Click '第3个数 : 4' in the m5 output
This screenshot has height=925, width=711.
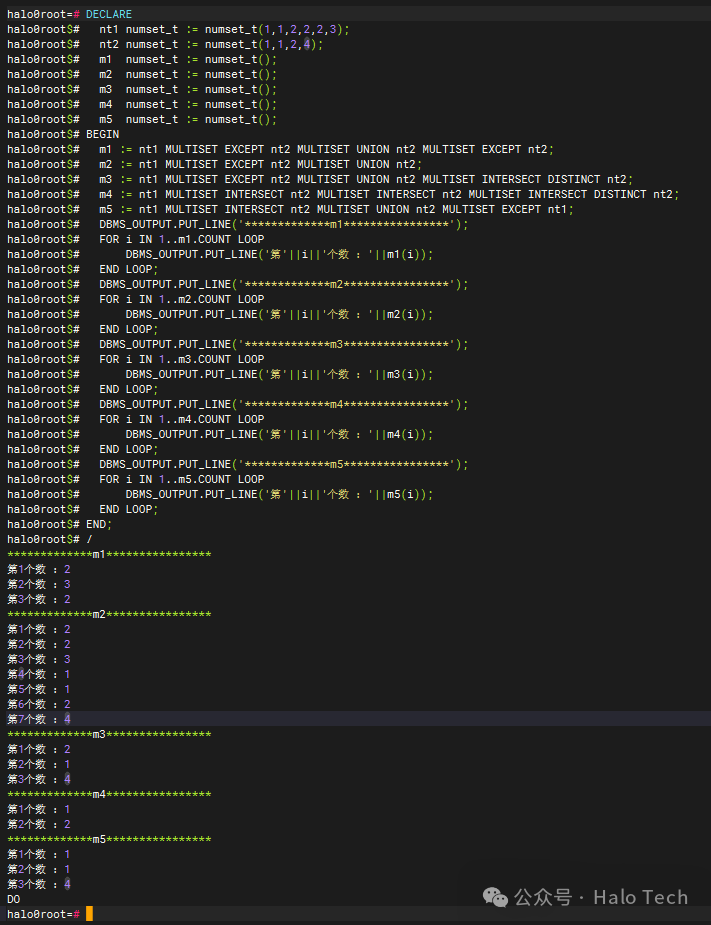[39, 884]
